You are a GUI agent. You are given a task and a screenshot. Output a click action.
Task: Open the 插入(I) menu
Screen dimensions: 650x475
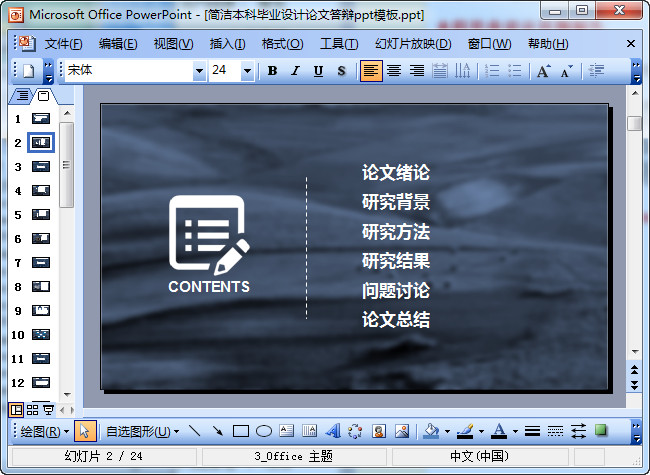[x=227, y=44]
